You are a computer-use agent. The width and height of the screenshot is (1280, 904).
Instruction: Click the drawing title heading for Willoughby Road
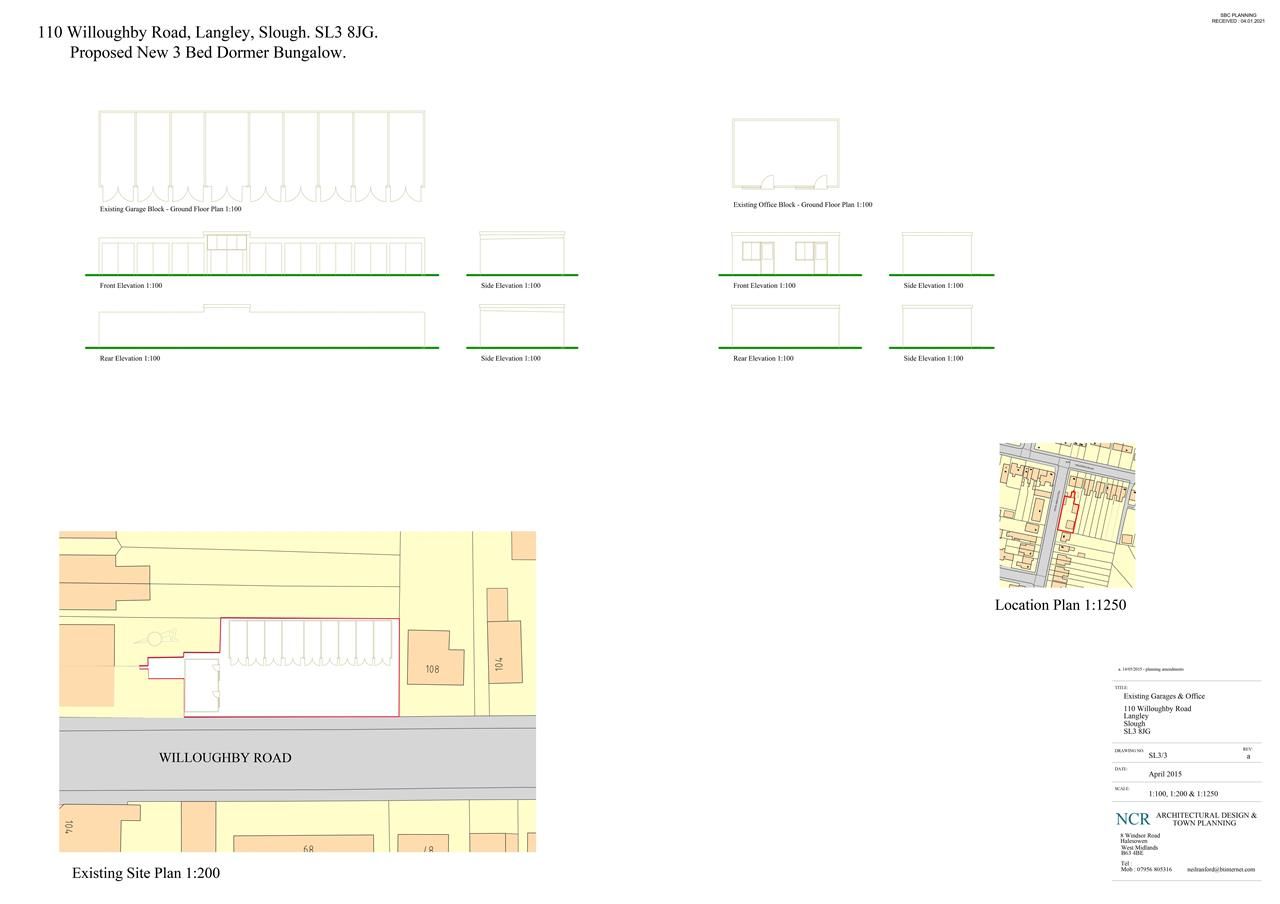[x=205, y=33]
